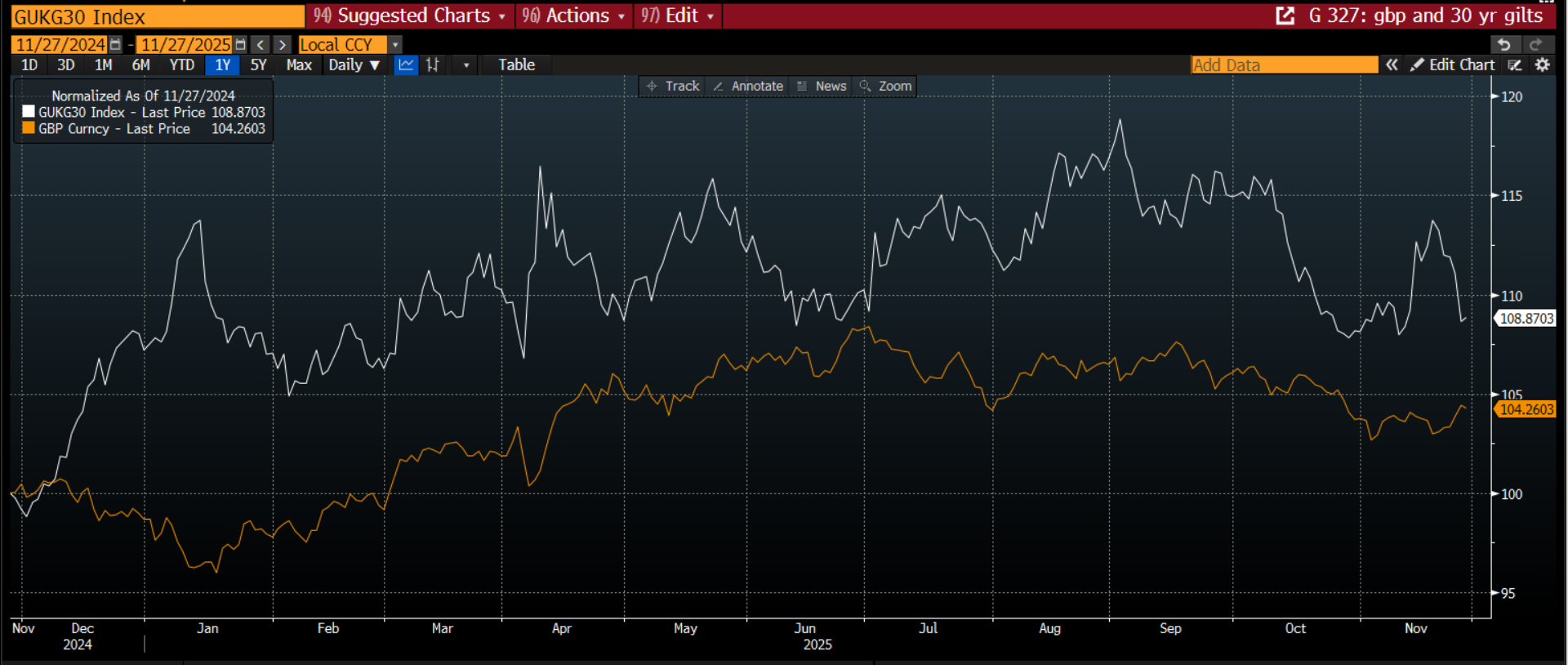The image size is (1568, 665).
Task: Switch to Table view
Action: point(516,65)
